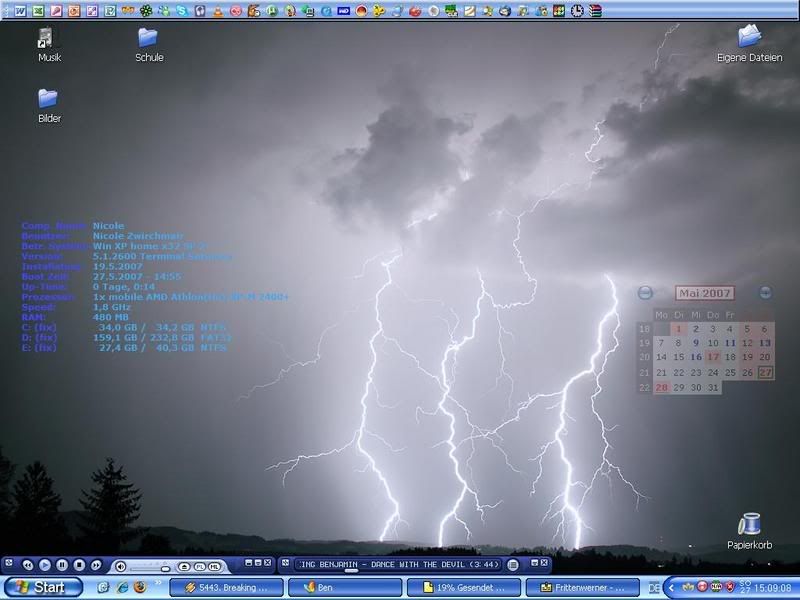This screenshot has width=800, height=600.
Task: Launch VLC media player cone icon
Action: pyautogui.click(x=217, y=11)
